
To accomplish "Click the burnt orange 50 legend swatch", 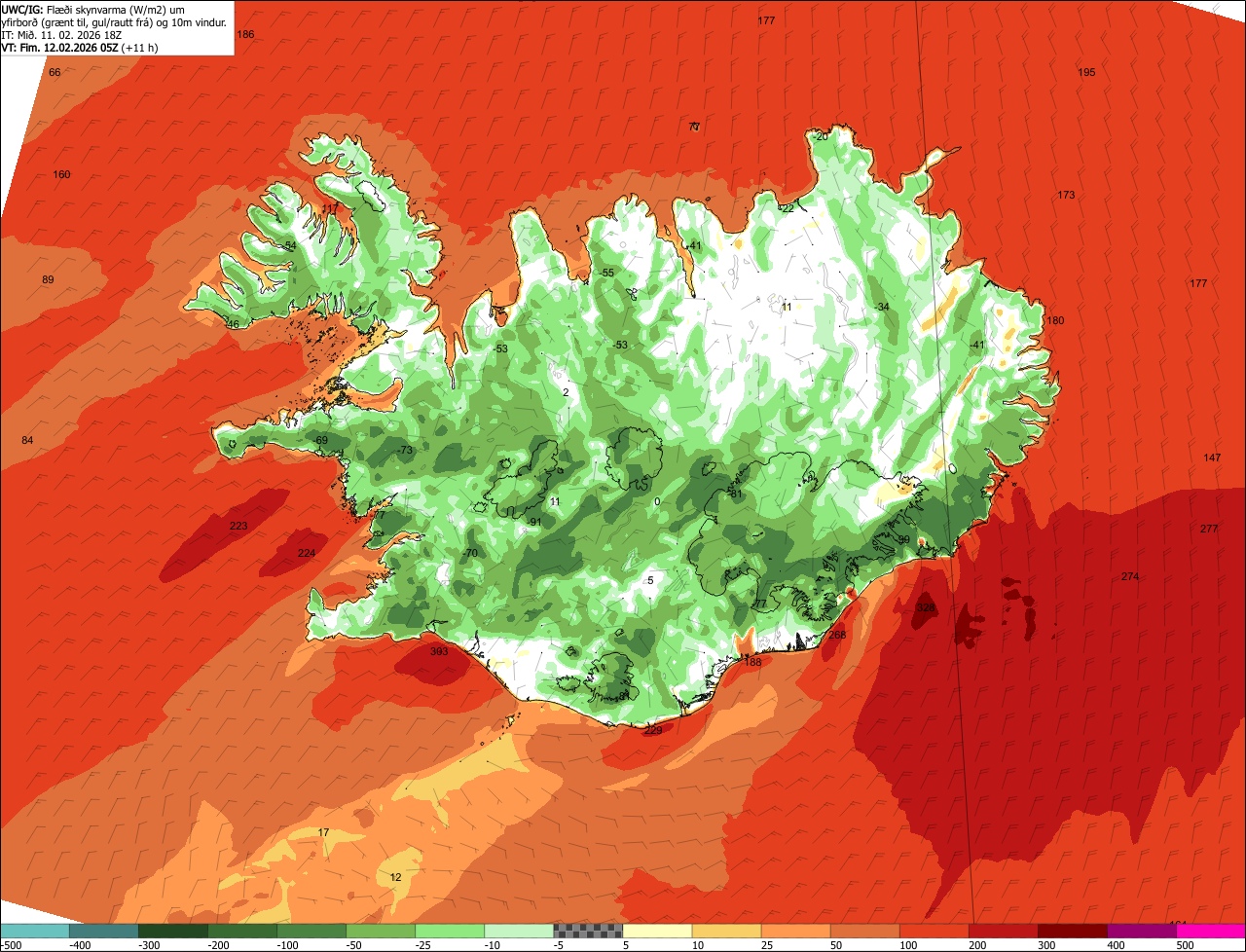I will pyautogui.click(x=864, y=931).
